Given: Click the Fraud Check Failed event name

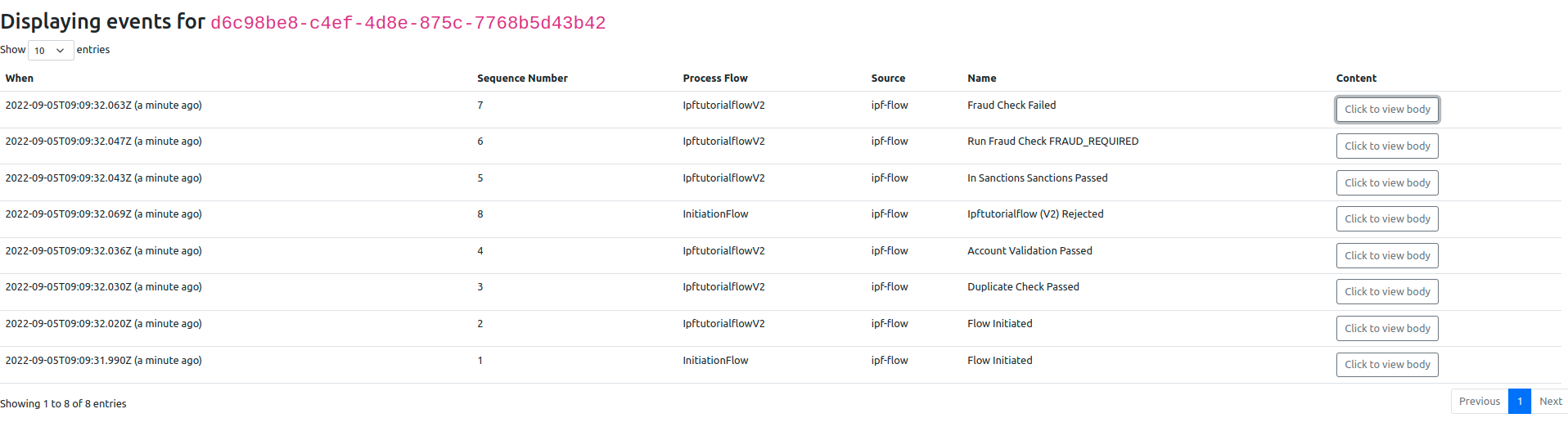Looking at the screenshot, I should tap(1012, 106).
